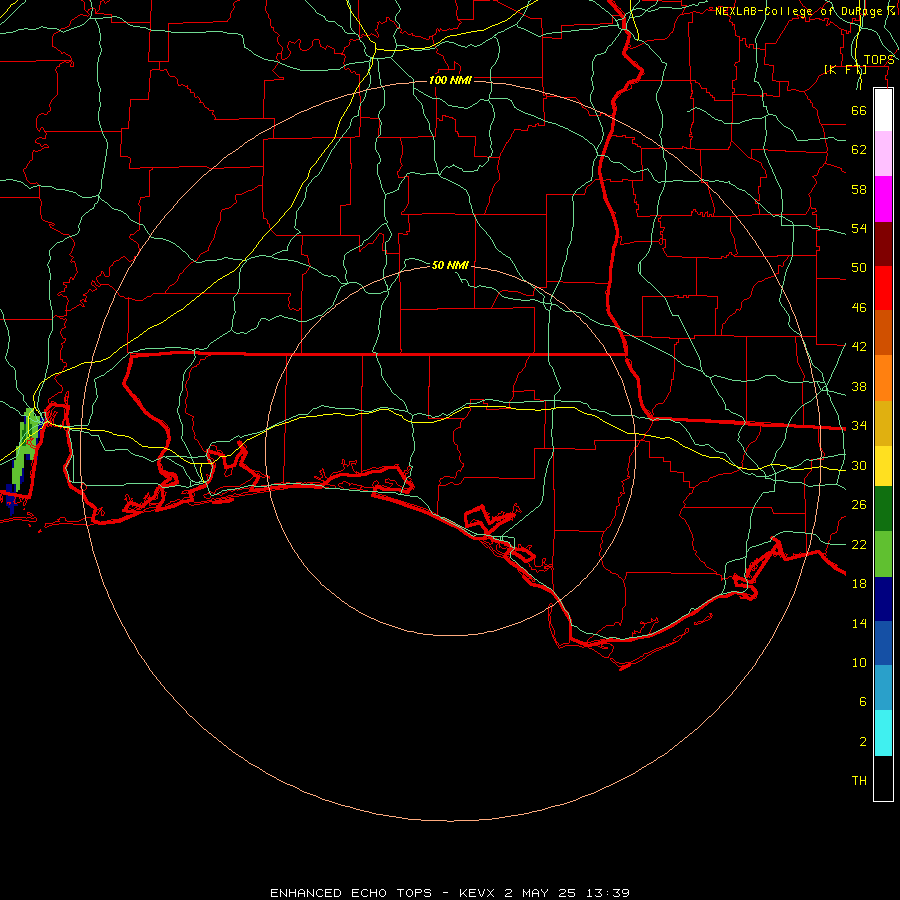Click the '46' legend value label
The height and width of the screenshot is (900, 900).
[x=859, y=308]
